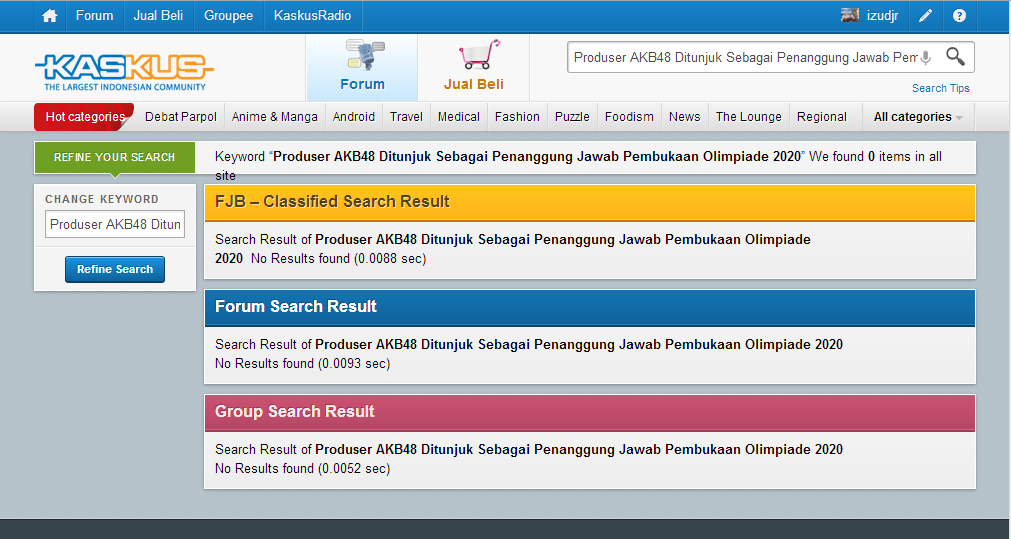
Task: Click Refine Your Search green header
Action: pyautogui.click(x=115, y=157)
